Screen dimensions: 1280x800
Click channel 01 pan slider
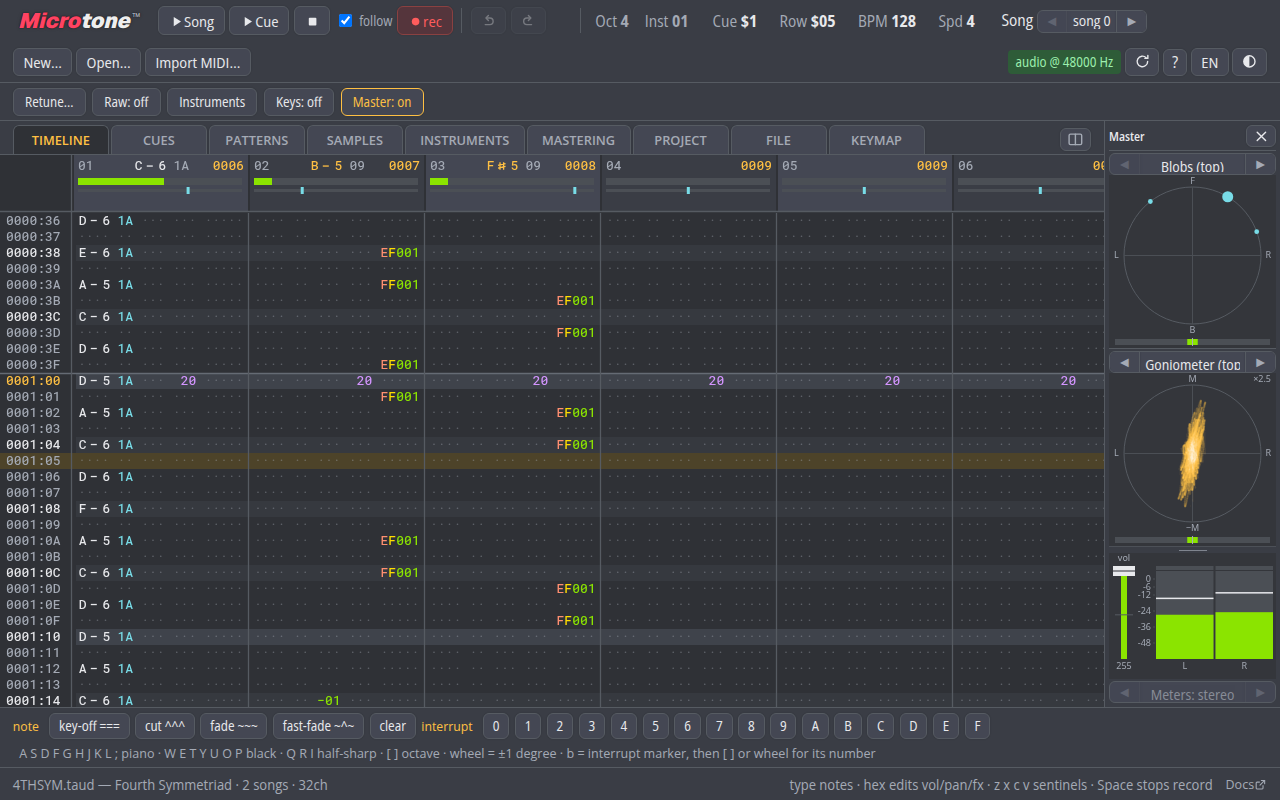coord(162,190)
